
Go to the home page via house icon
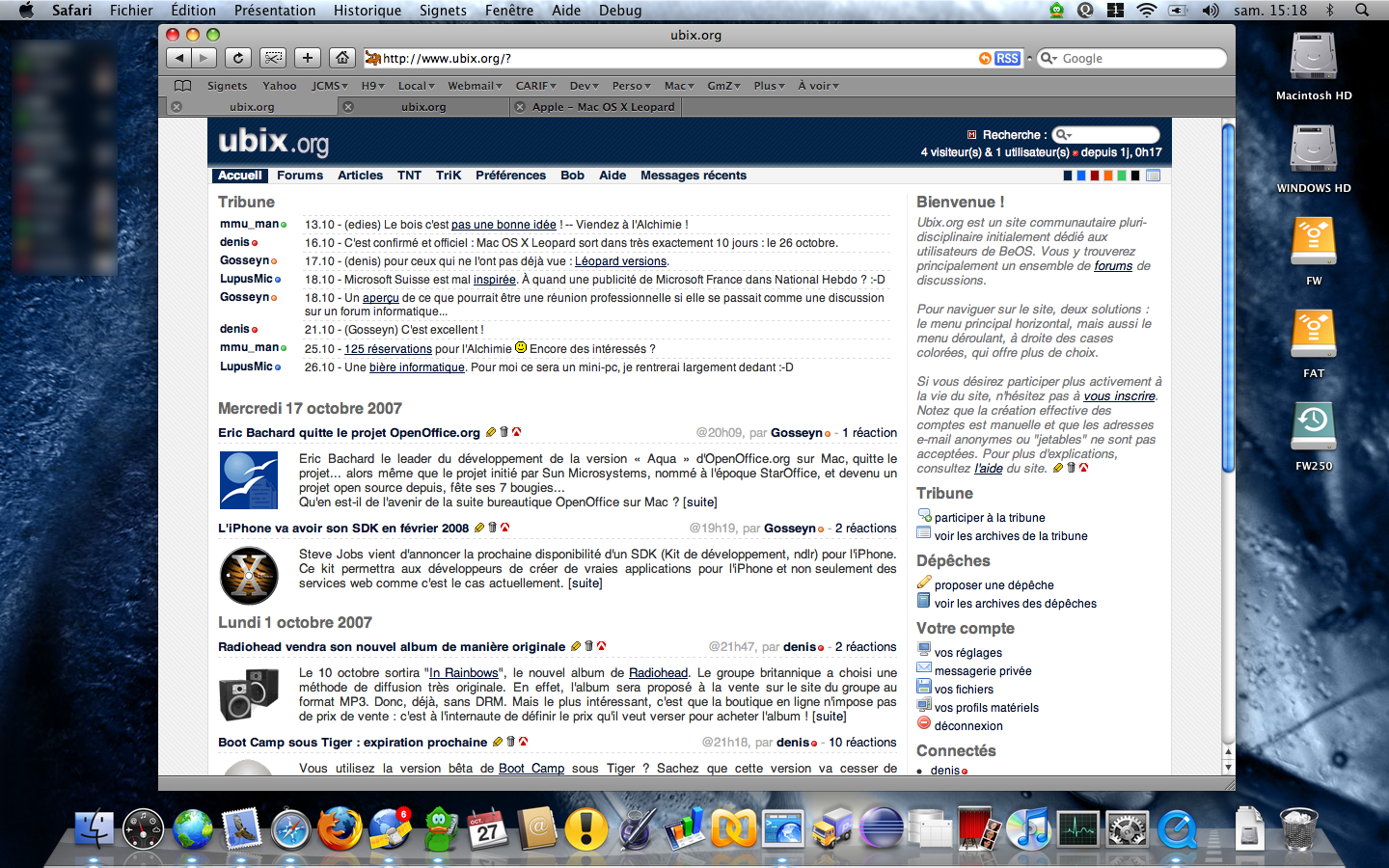tap(342, 58)
